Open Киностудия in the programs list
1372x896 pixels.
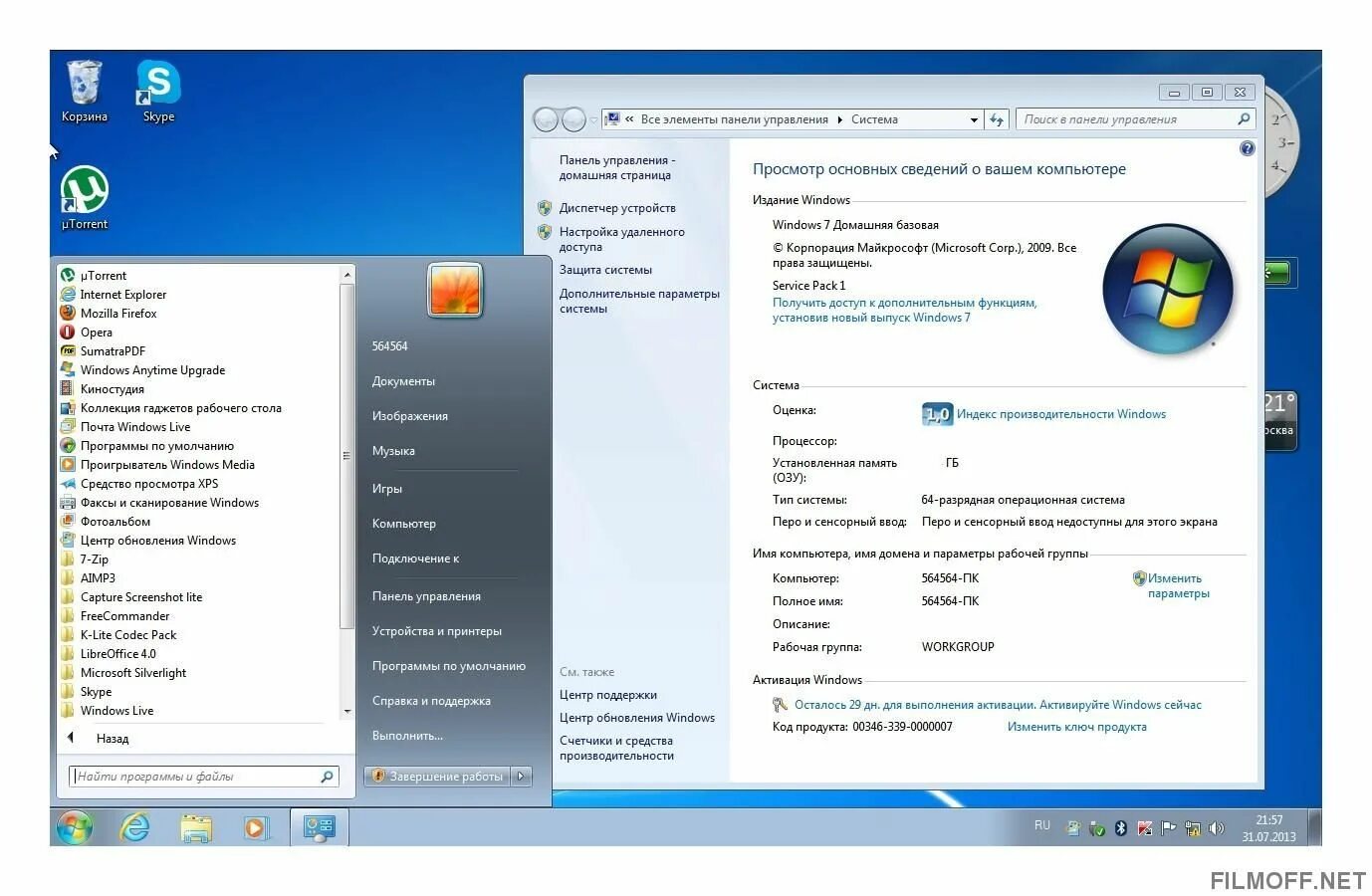[x=113, y=389]
